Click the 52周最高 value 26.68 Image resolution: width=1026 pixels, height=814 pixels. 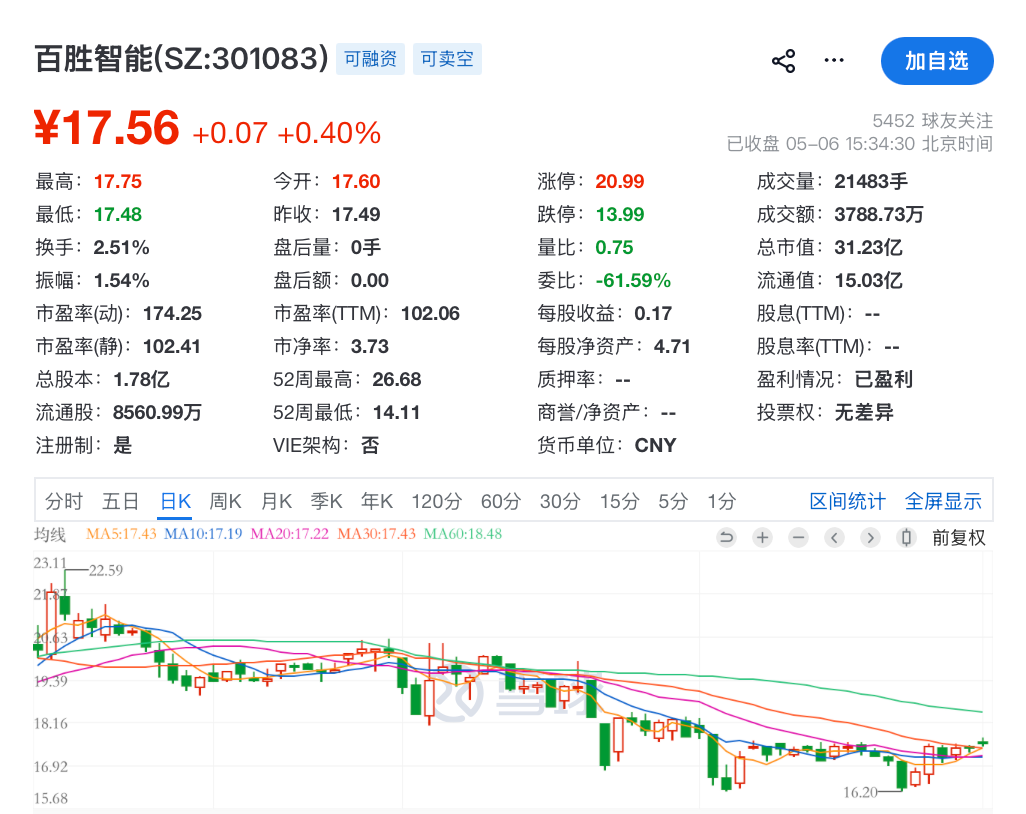[x=397, y=380]
